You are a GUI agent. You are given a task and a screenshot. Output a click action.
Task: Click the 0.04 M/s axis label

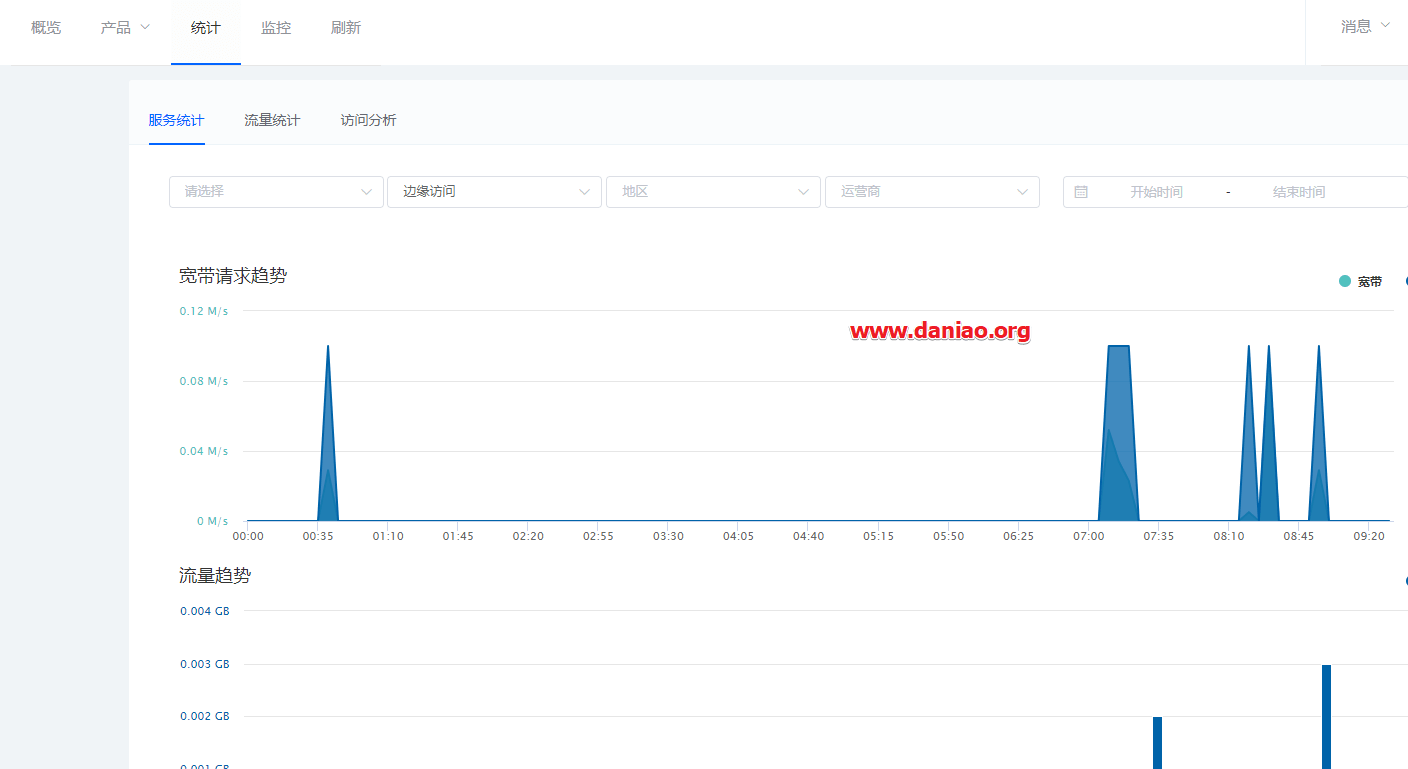(204, 451)
